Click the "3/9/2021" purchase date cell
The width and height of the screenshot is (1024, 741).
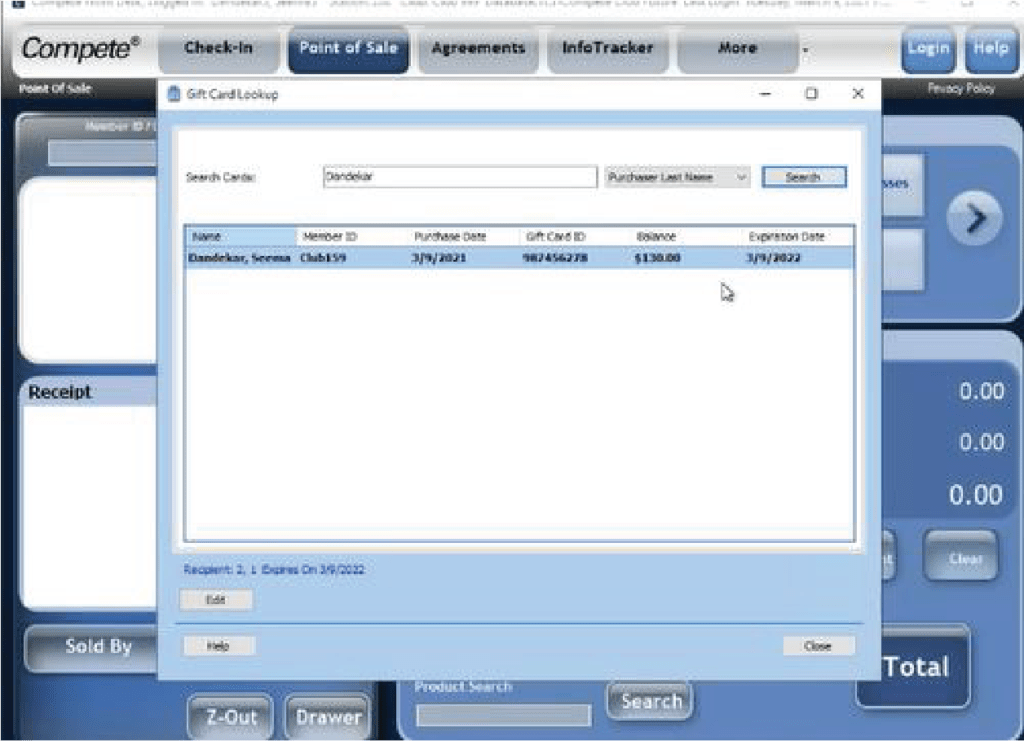point(439,258)
